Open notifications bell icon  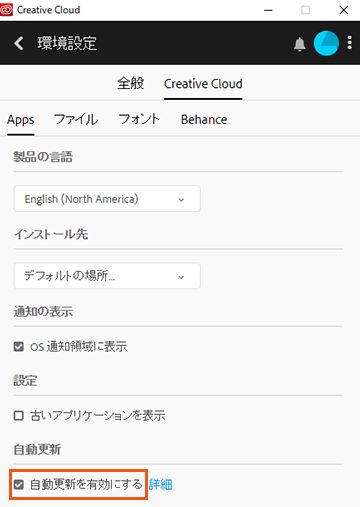click(x=300, y=44)
